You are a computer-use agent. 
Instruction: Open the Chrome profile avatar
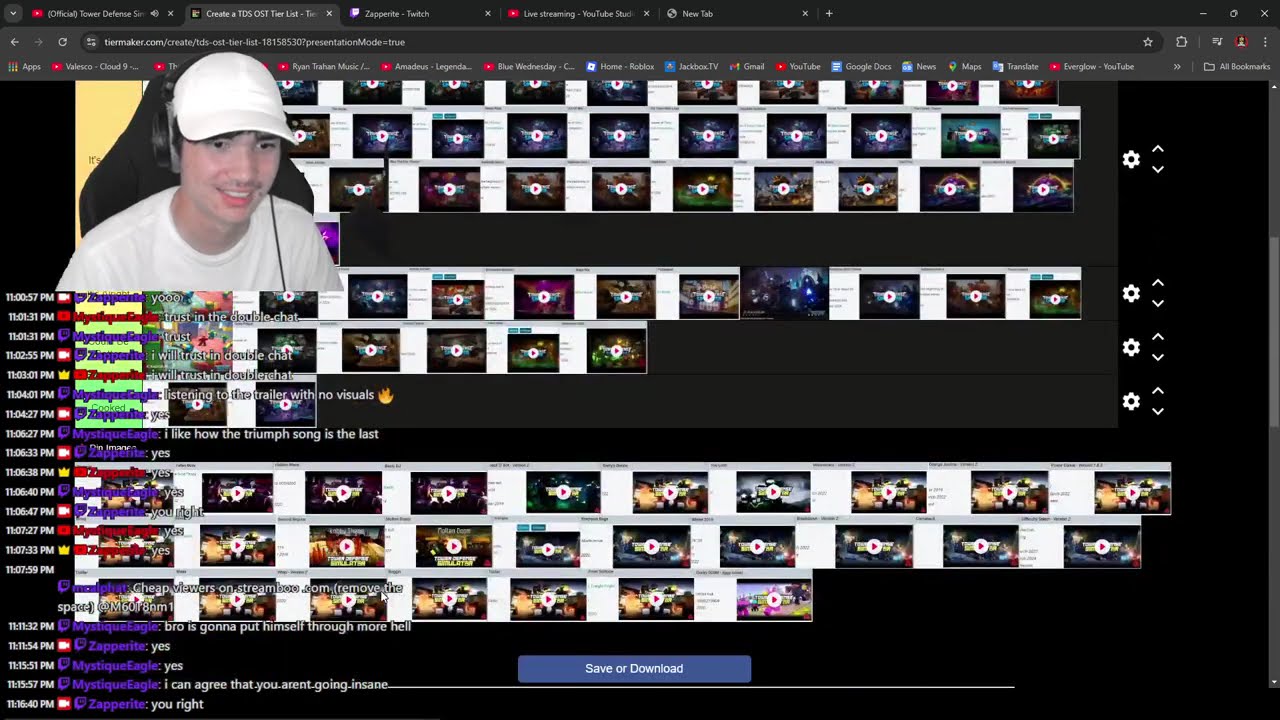coord(1241,42)
